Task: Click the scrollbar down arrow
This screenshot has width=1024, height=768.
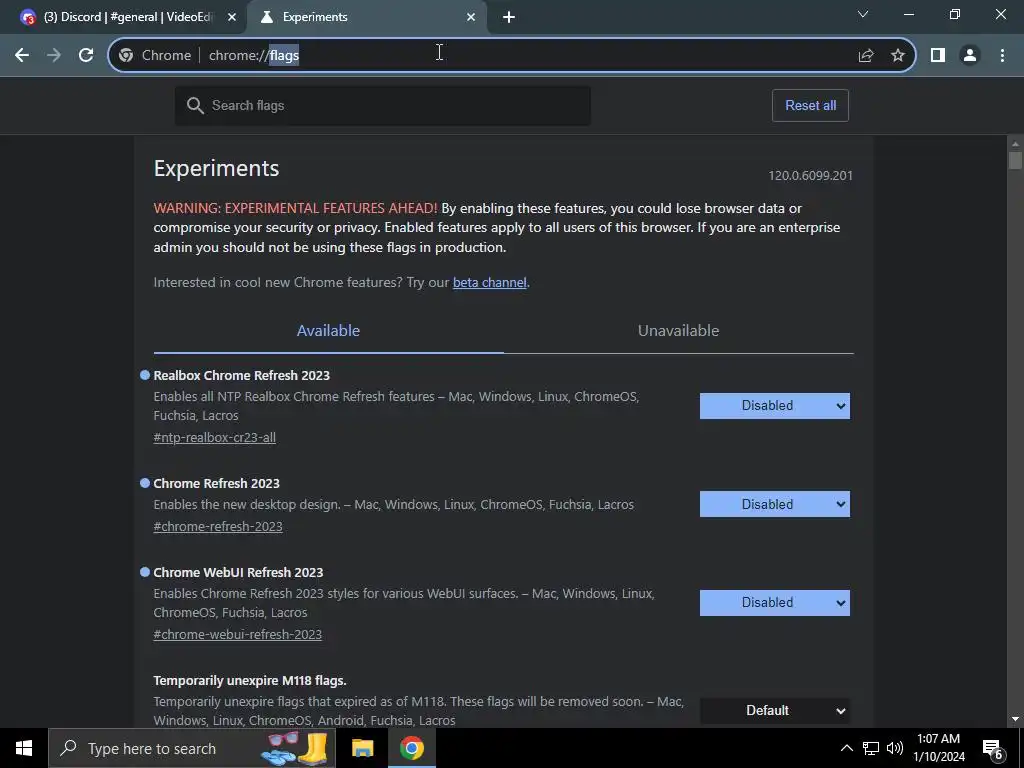Action: pos(1015,720)
